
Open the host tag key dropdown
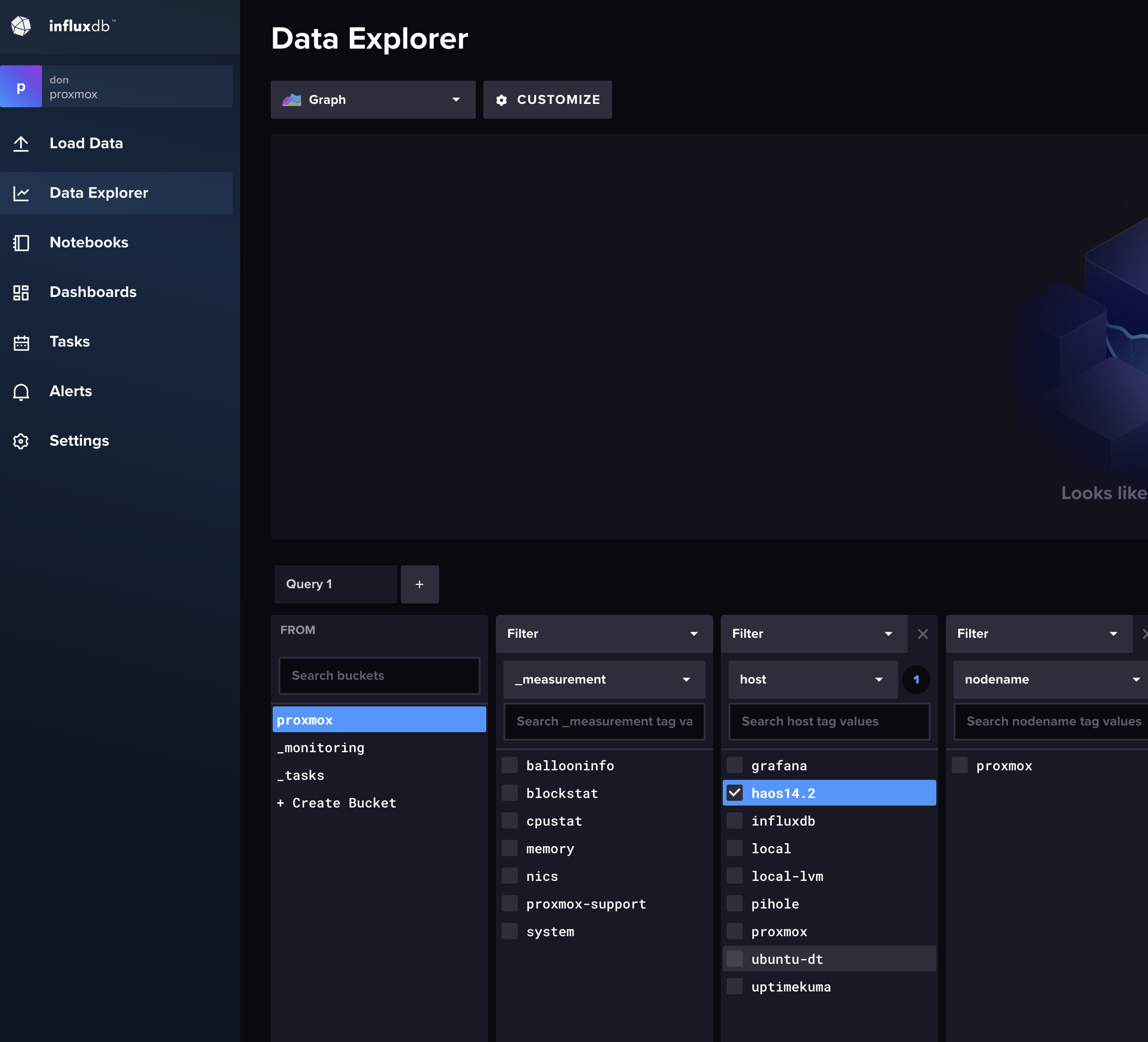pyautogui.click(x=813, y=679)
